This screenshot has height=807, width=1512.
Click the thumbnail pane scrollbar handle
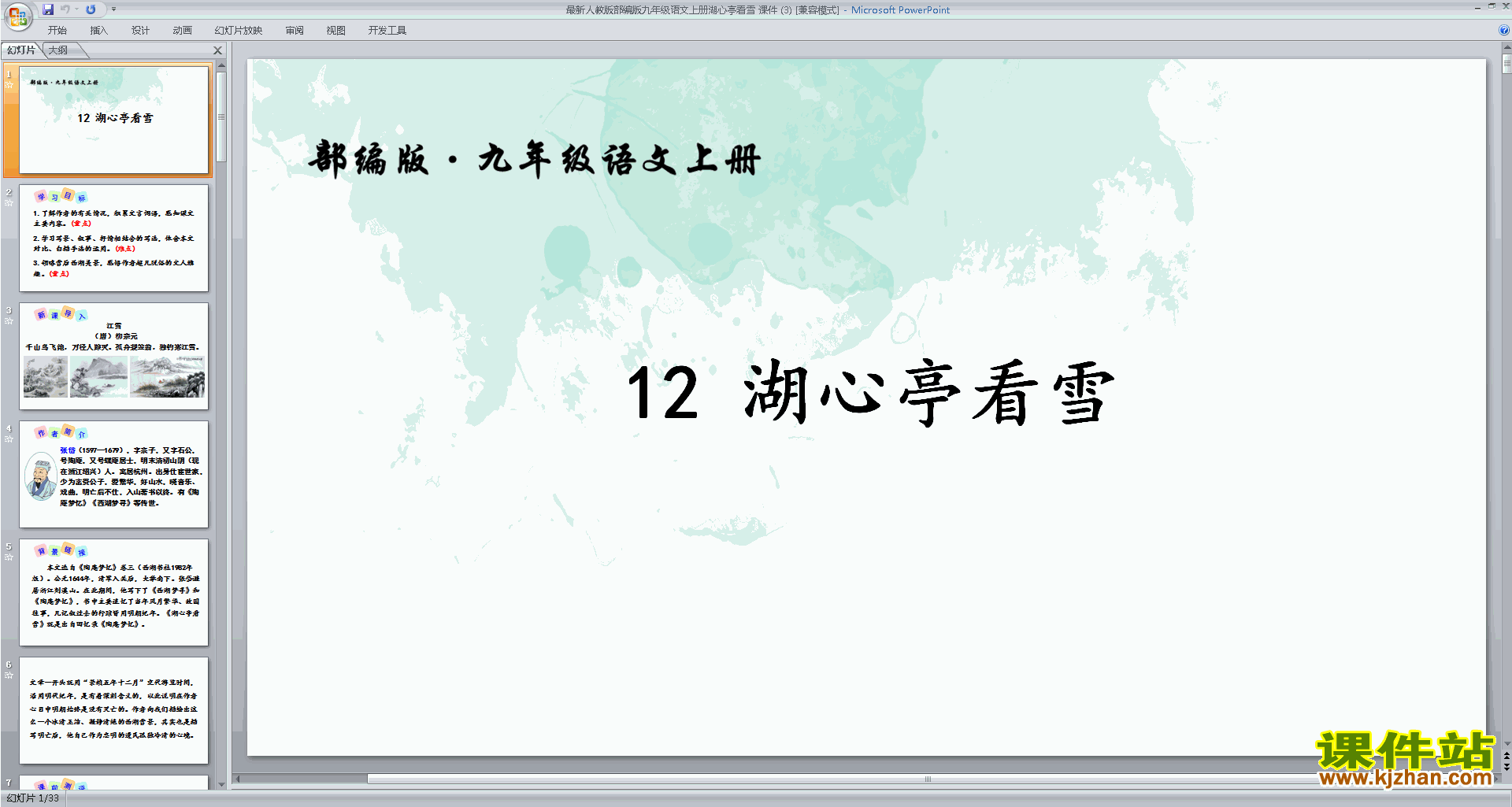tap(221, 117)
